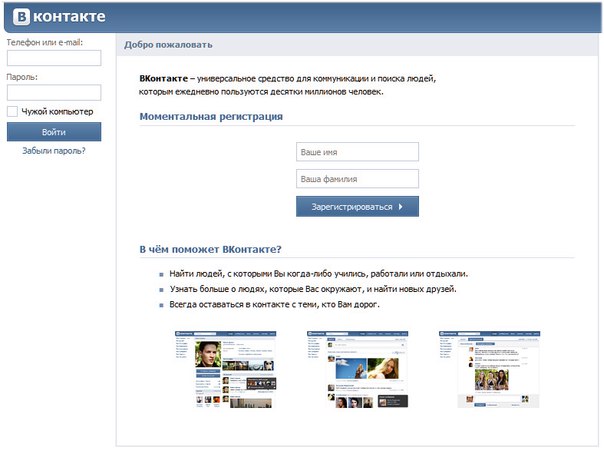Viewport: 604px width, 451px height.
Task: Focus the Ваше имя registration field
Action: point(357,152)
